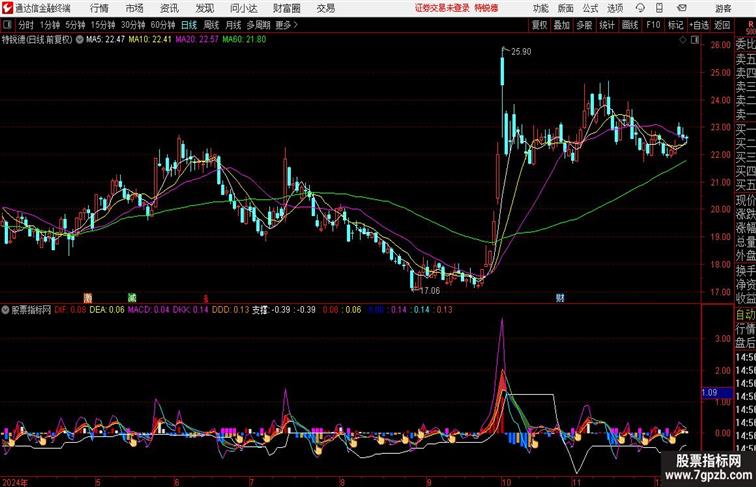This screenshot has height=487, width=756.
Task: Click the red $ event marker icon
Action: pos(205,298)
